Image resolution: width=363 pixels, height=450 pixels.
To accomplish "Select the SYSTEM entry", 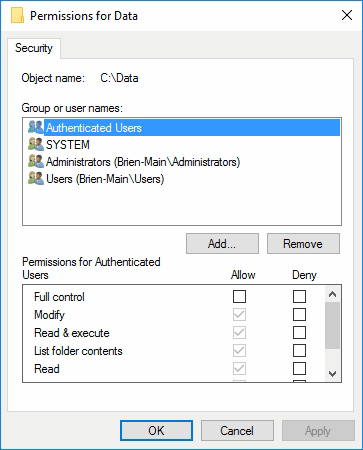I will tap(68, 145).
